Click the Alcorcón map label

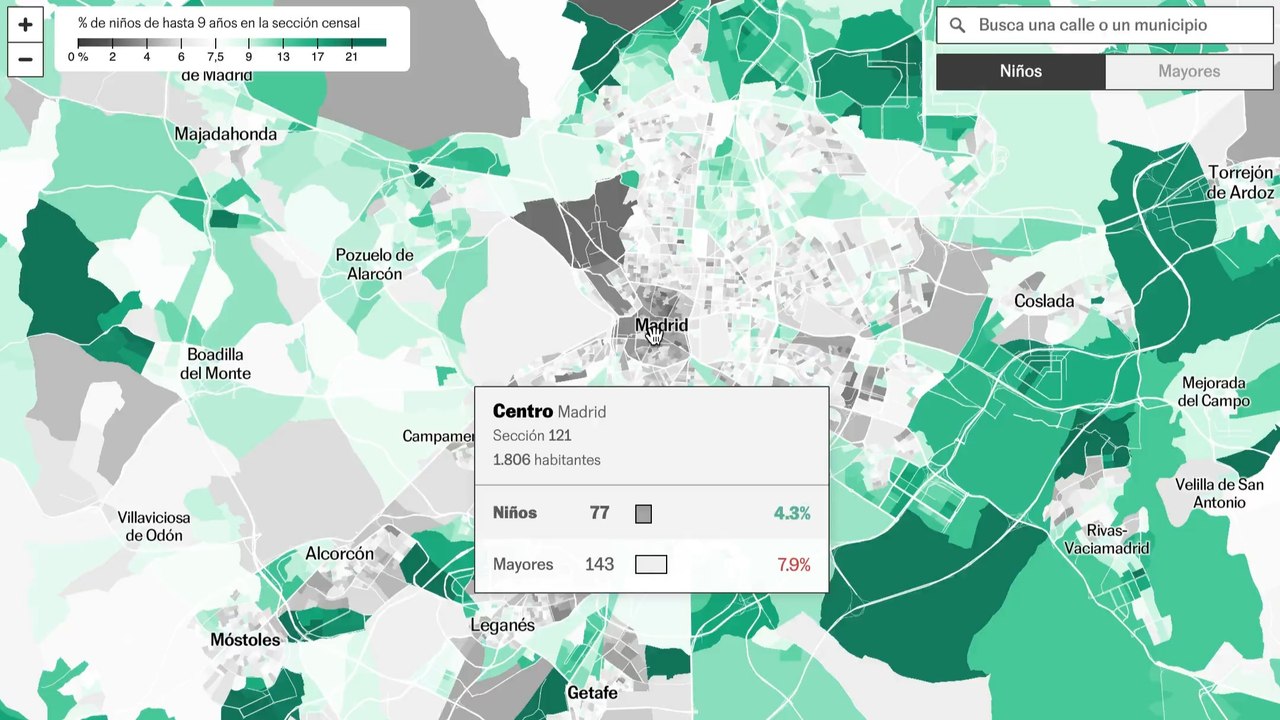340,554
